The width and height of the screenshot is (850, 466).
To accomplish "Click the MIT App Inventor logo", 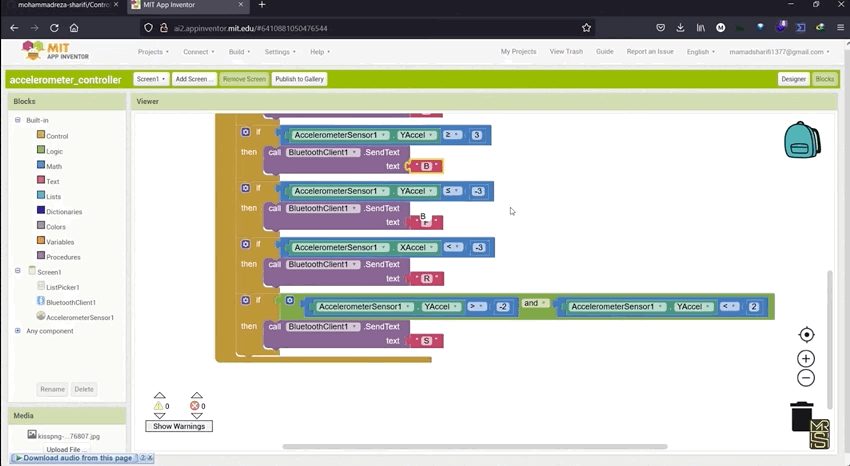I will (55, 51).
